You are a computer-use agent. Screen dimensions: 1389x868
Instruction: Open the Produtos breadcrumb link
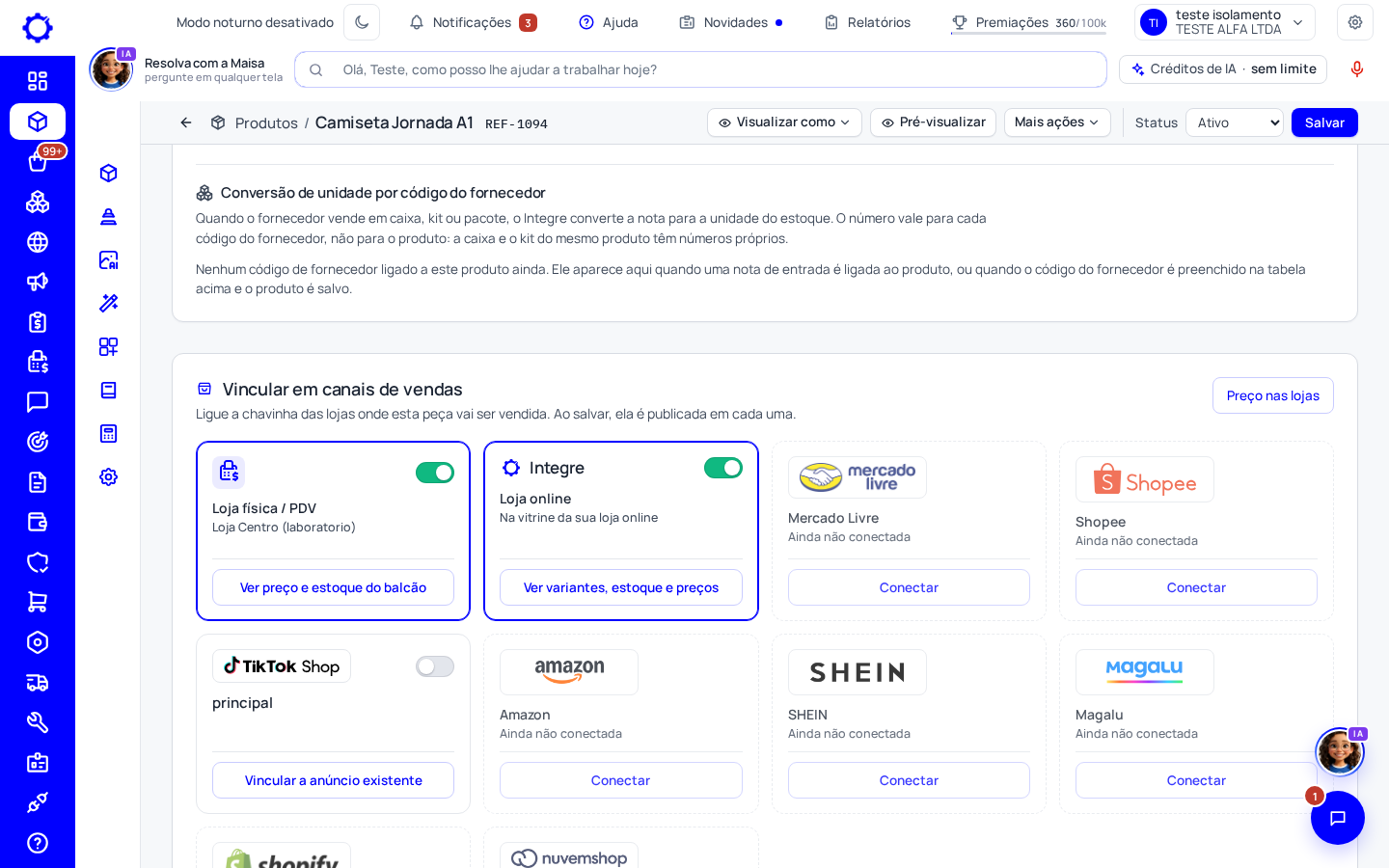[266, 123]
